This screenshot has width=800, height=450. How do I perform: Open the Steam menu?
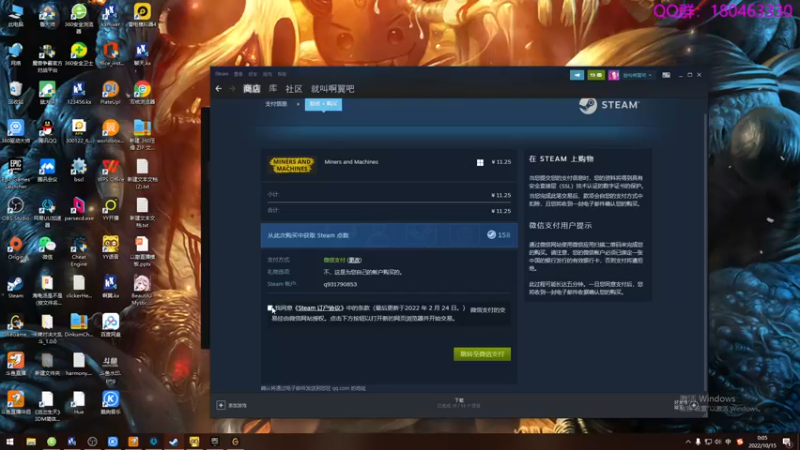pos(221,74)
